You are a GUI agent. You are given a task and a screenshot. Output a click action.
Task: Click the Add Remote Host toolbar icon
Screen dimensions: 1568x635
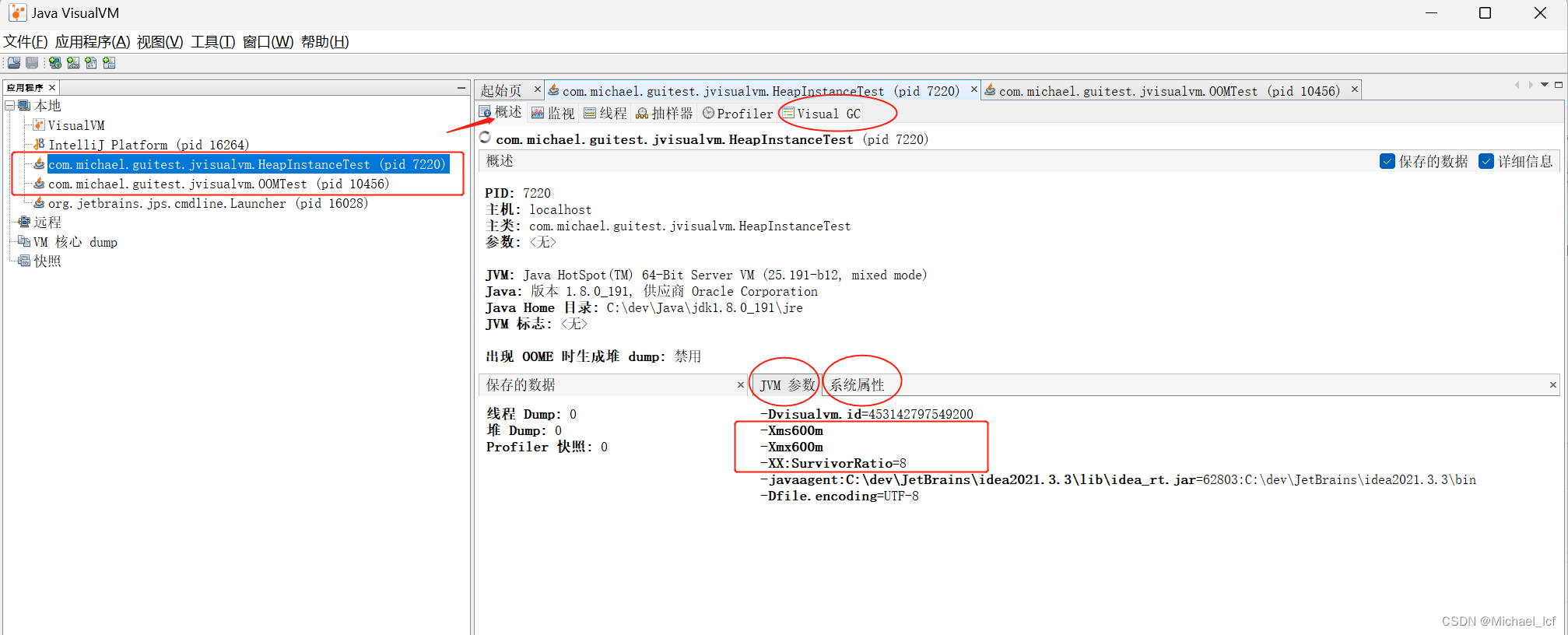(x=55, y=63)
